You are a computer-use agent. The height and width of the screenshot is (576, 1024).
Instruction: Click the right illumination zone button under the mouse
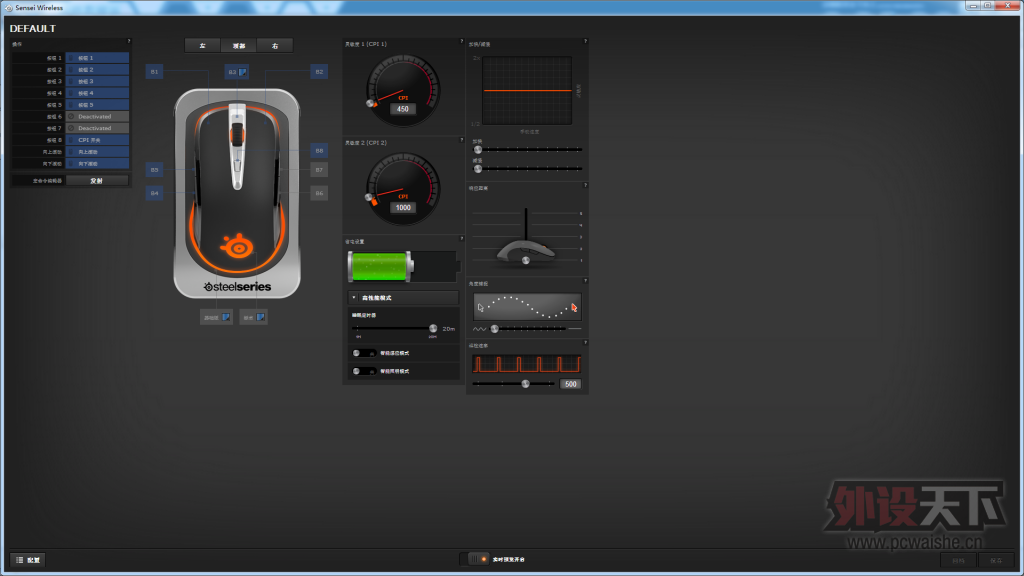tap(253, 317)
